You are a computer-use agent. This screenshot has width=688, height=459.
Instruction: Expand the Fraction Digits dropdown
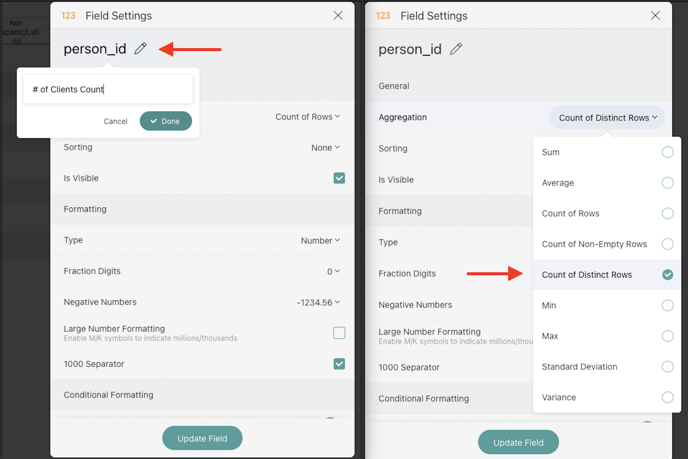(x=334, y=271)
